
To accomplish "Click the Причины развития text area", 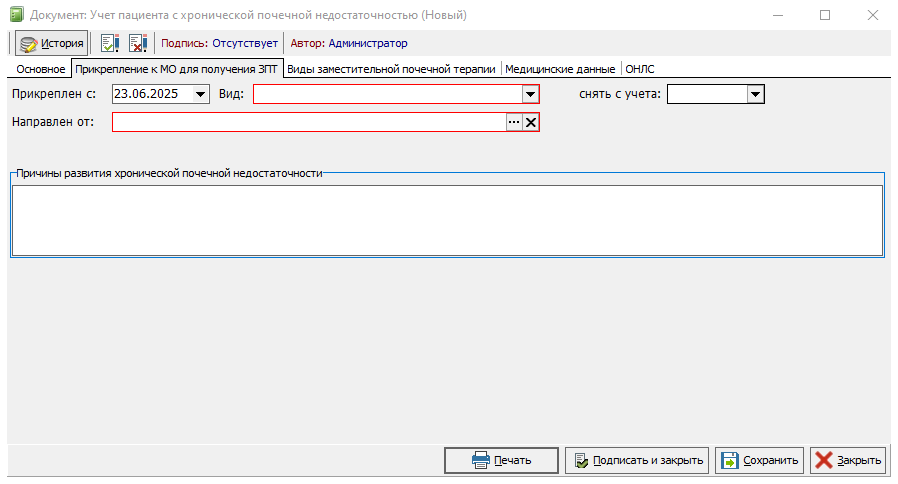I will pyautogui.click(x=447, y=221).
